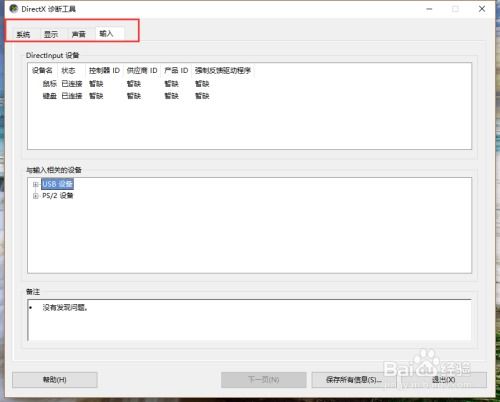Click 保存所有信息(S)... button
Viewport: 500px width, 402px height.
tap(354, 380)
